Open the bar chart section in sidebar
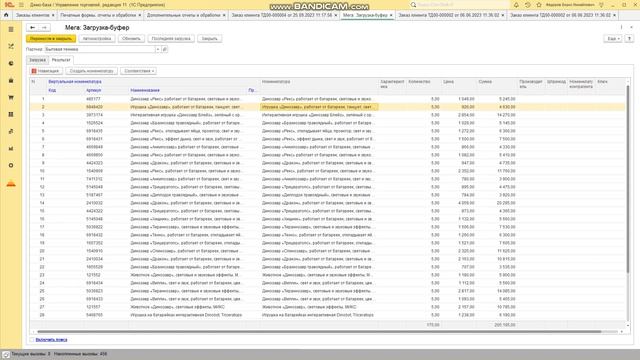Viewport: 640px width, 360px height. (x=11, y=149)
